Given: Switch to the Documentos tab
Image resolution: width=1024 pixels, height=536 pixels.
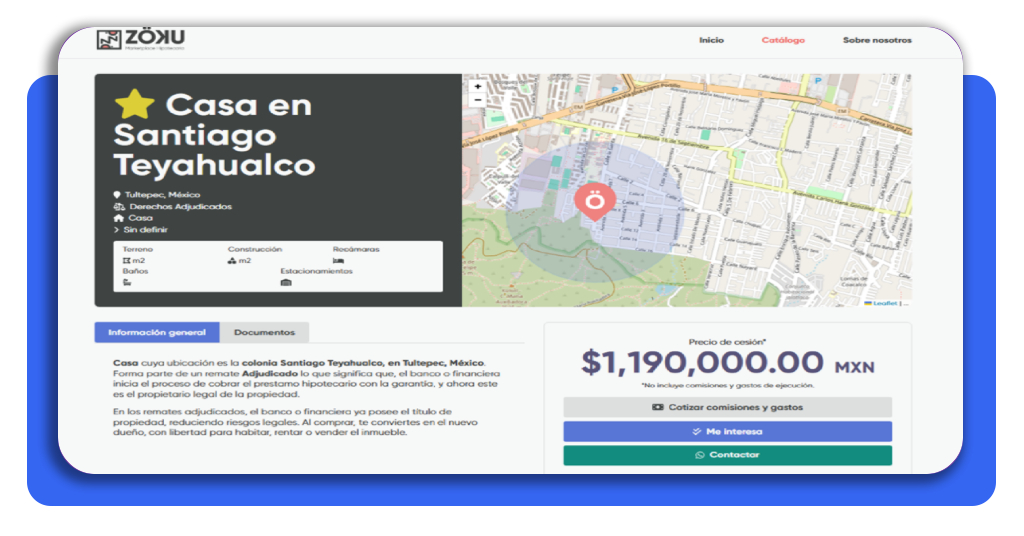Looking at the screenshot, I should (264, 332).
